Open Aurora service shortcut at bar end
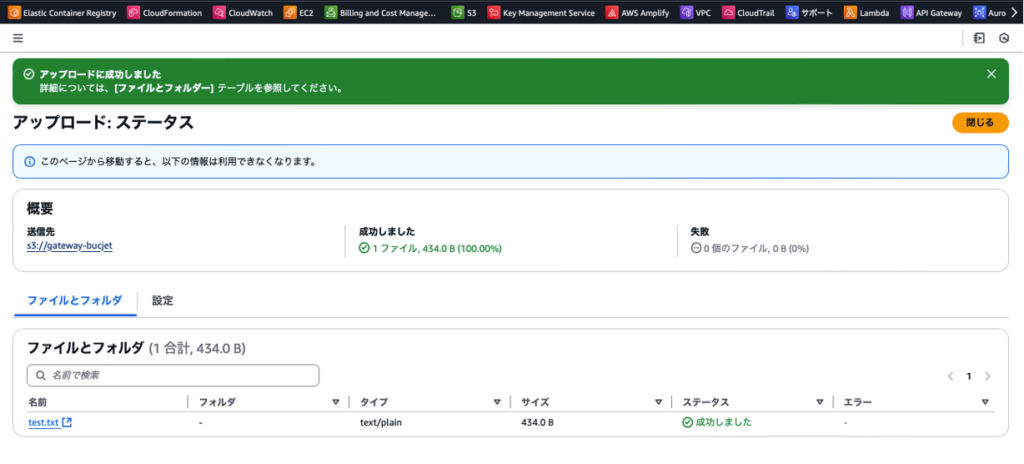This screenshot has height=464, width=1024. pyautogui.click(x=989, y=12)
